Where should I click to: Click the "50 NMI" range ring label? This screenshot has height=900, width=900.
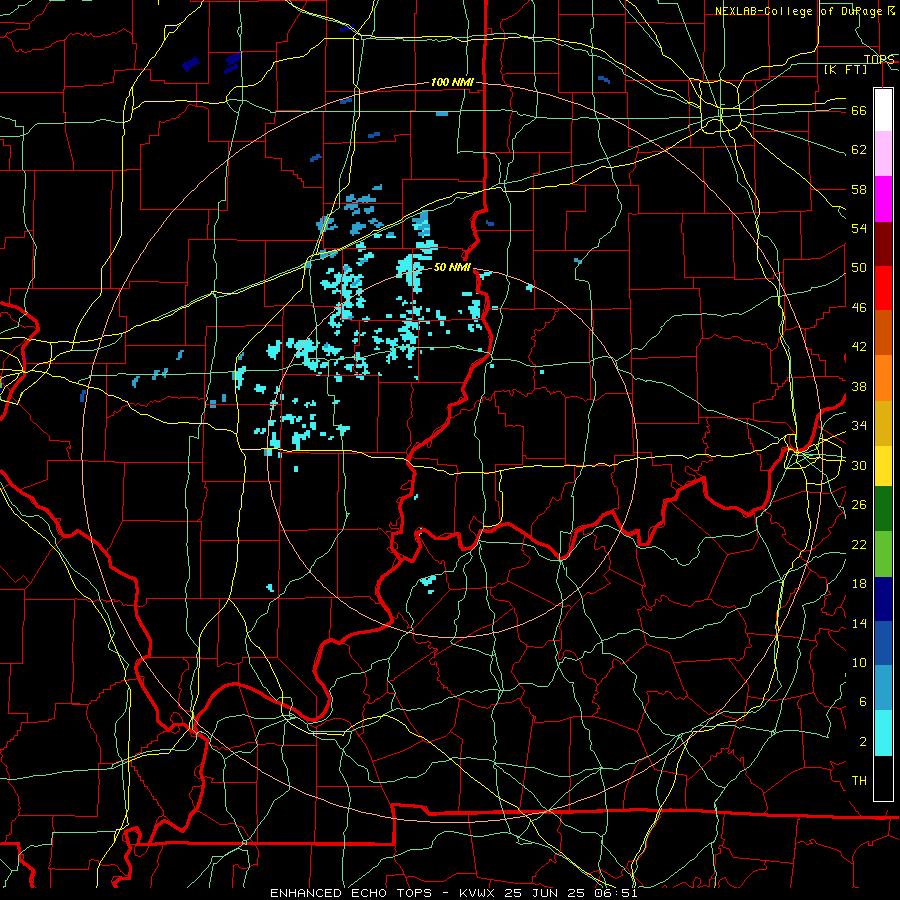(452, 267)
